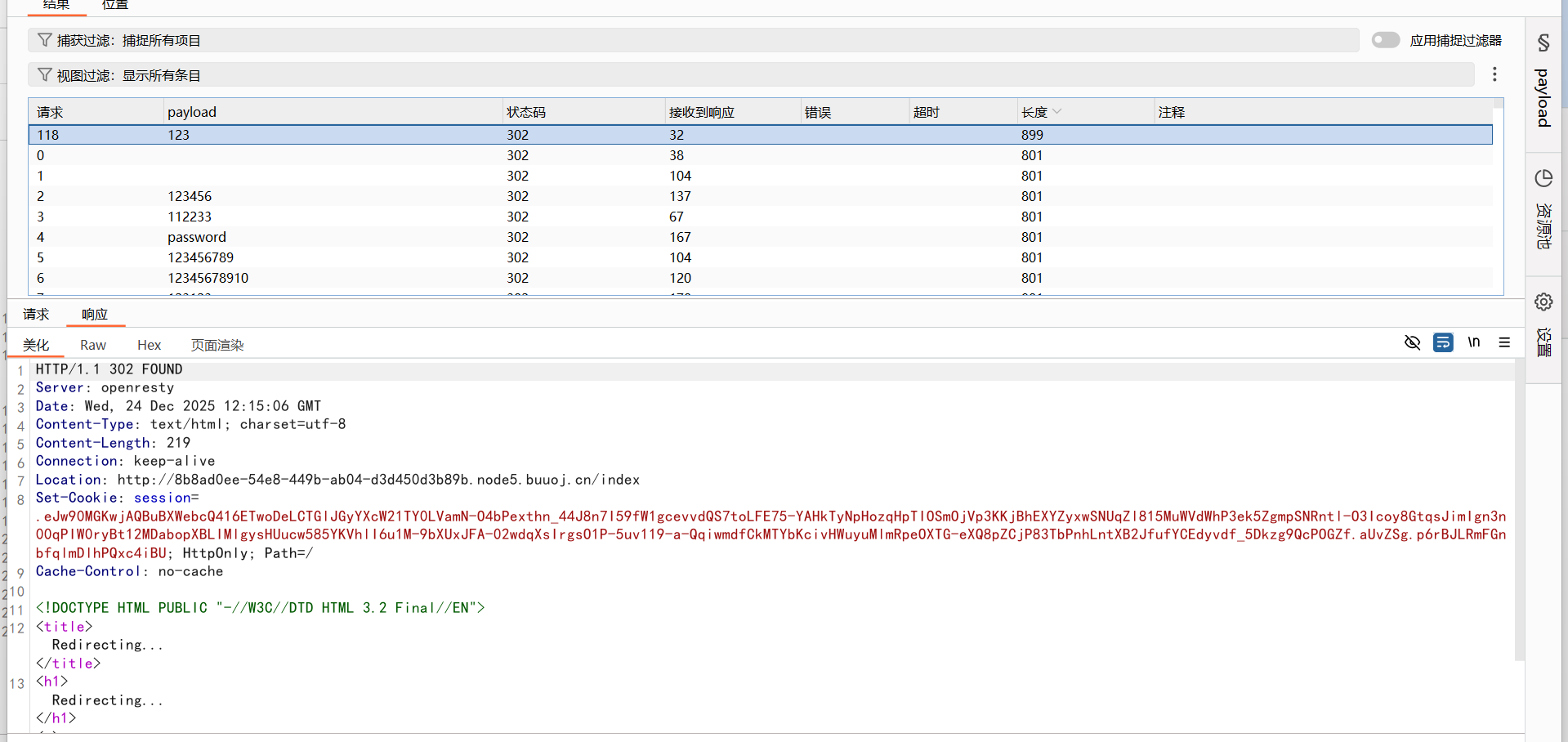The image size is (1568, 742).
Task: Switch to the Hex view
Action: 149,346
